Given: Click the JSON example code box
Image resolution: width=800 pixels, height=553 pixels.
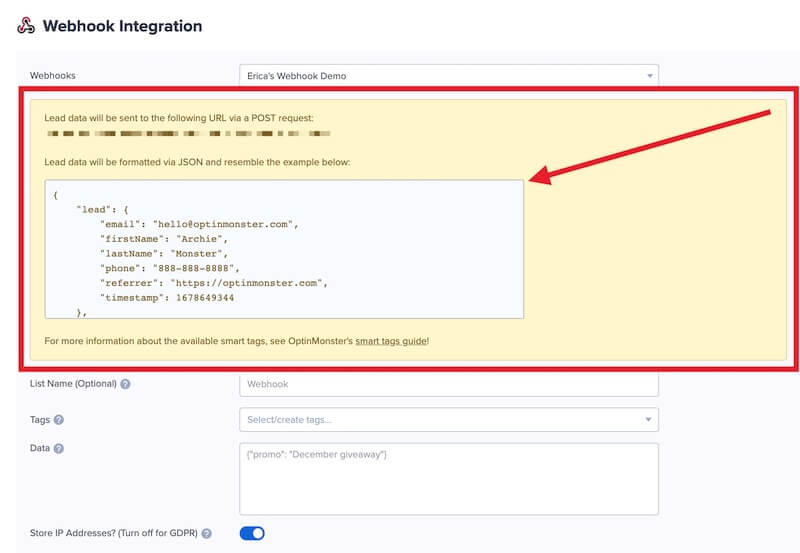Looking at the screenshot, I should click(284, 249).
